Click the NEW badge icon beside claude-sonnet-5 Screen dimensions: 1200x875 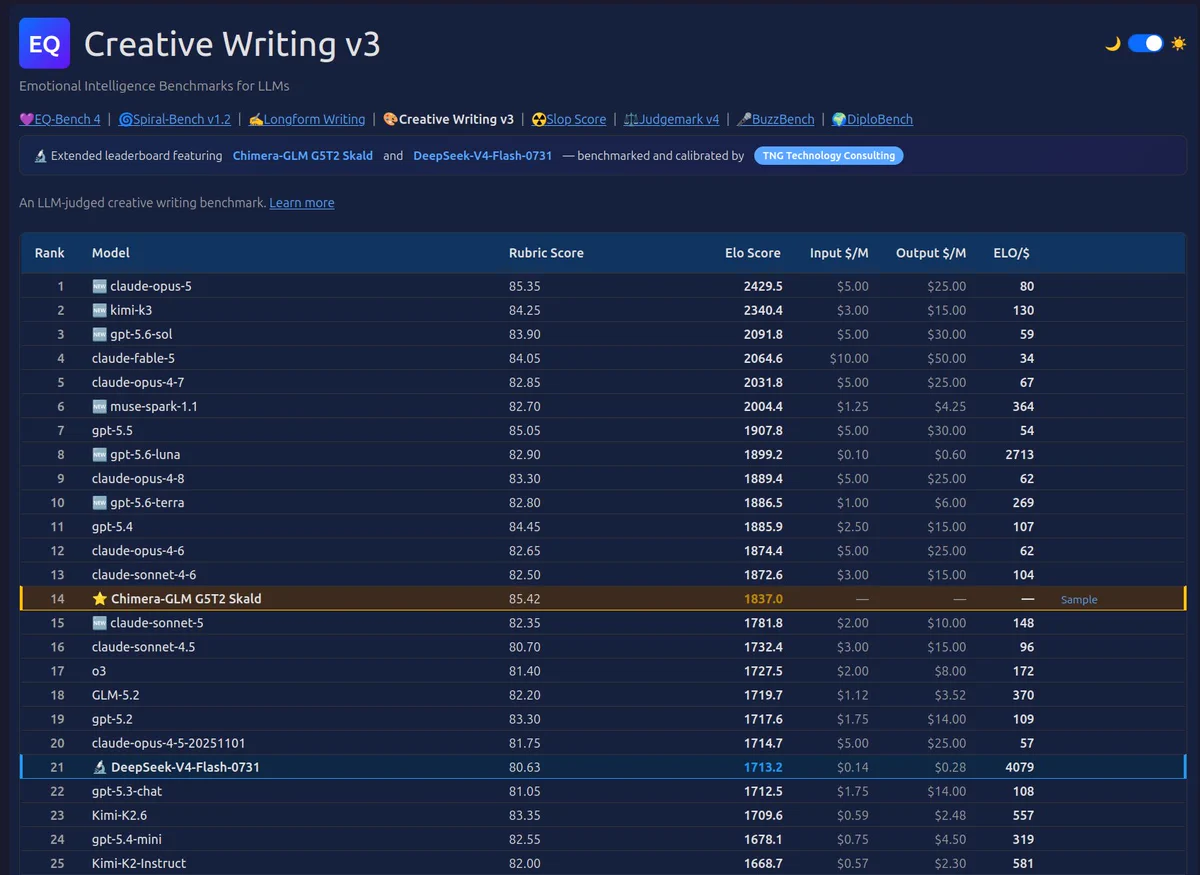(99, 623)
